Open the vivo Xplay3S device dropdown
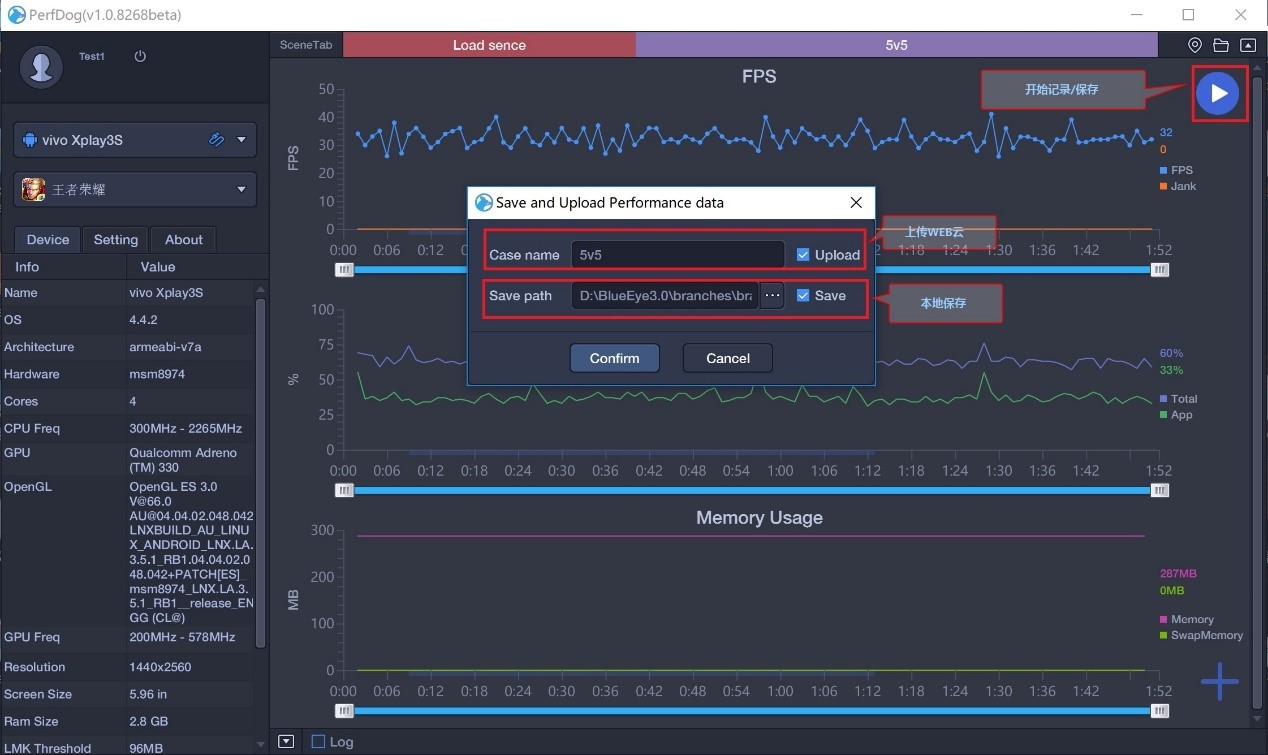 [x=241, y=139]
